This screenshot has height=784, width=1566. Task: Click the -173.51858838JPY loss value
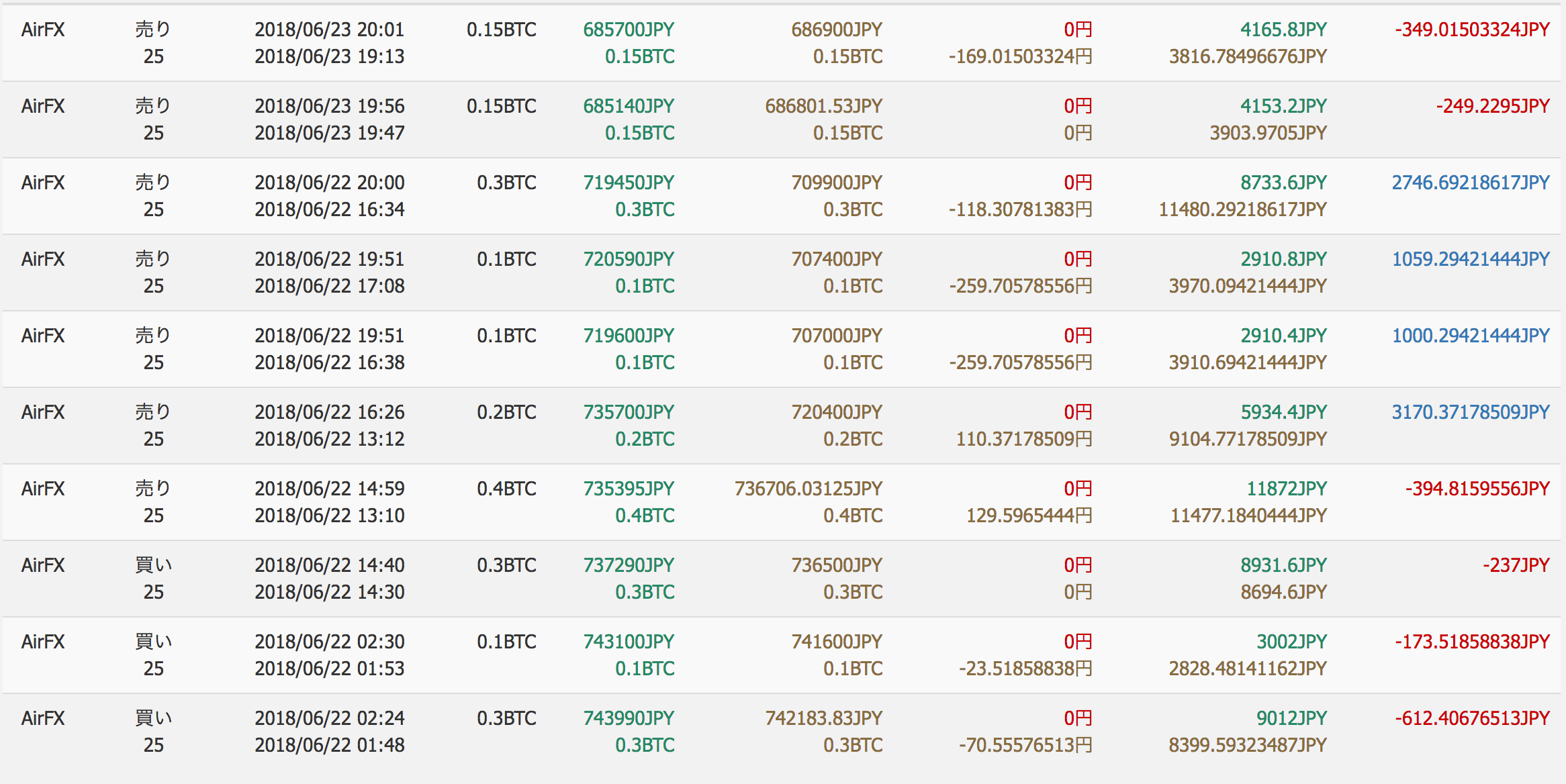click(x=1472, y=642)
